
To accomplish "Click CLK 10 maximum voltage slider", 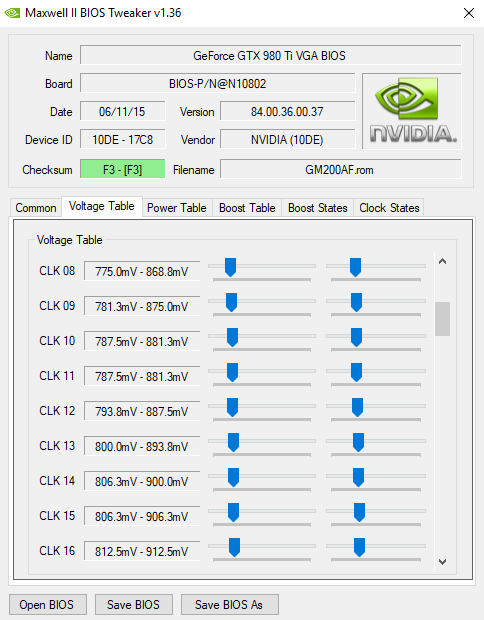I will (x=376, y=340).
